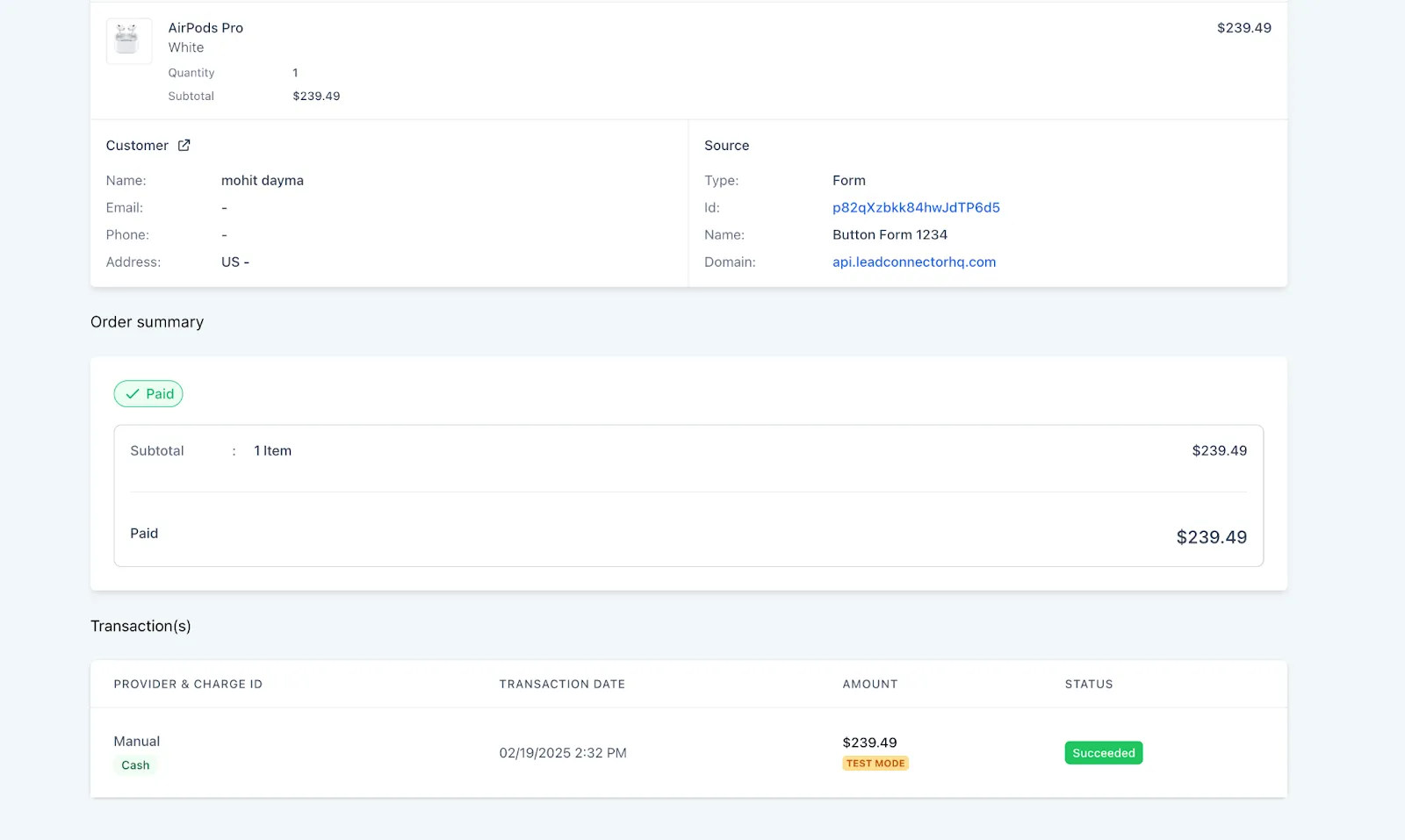Click the AirPods Pro product thumbnail
The width and height of the screenshot is (1405, 840).
129,40
